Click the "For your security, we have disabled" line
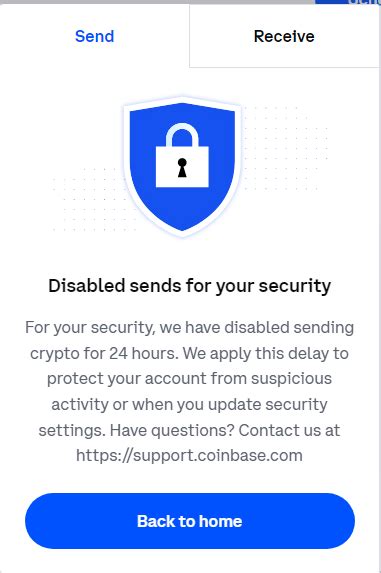Screen dimensions: 381x573 (189, 328)
